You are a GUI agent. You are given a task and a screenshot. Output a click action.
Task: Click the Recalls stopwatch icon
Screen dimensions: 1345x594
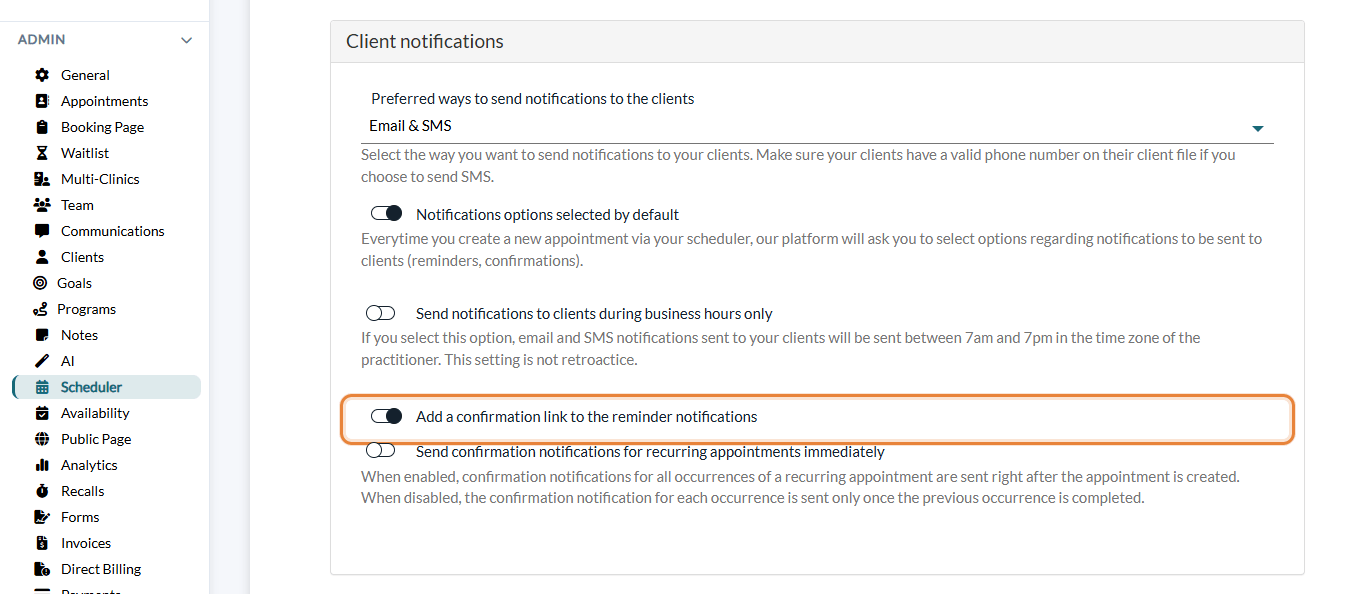[42, 491]
